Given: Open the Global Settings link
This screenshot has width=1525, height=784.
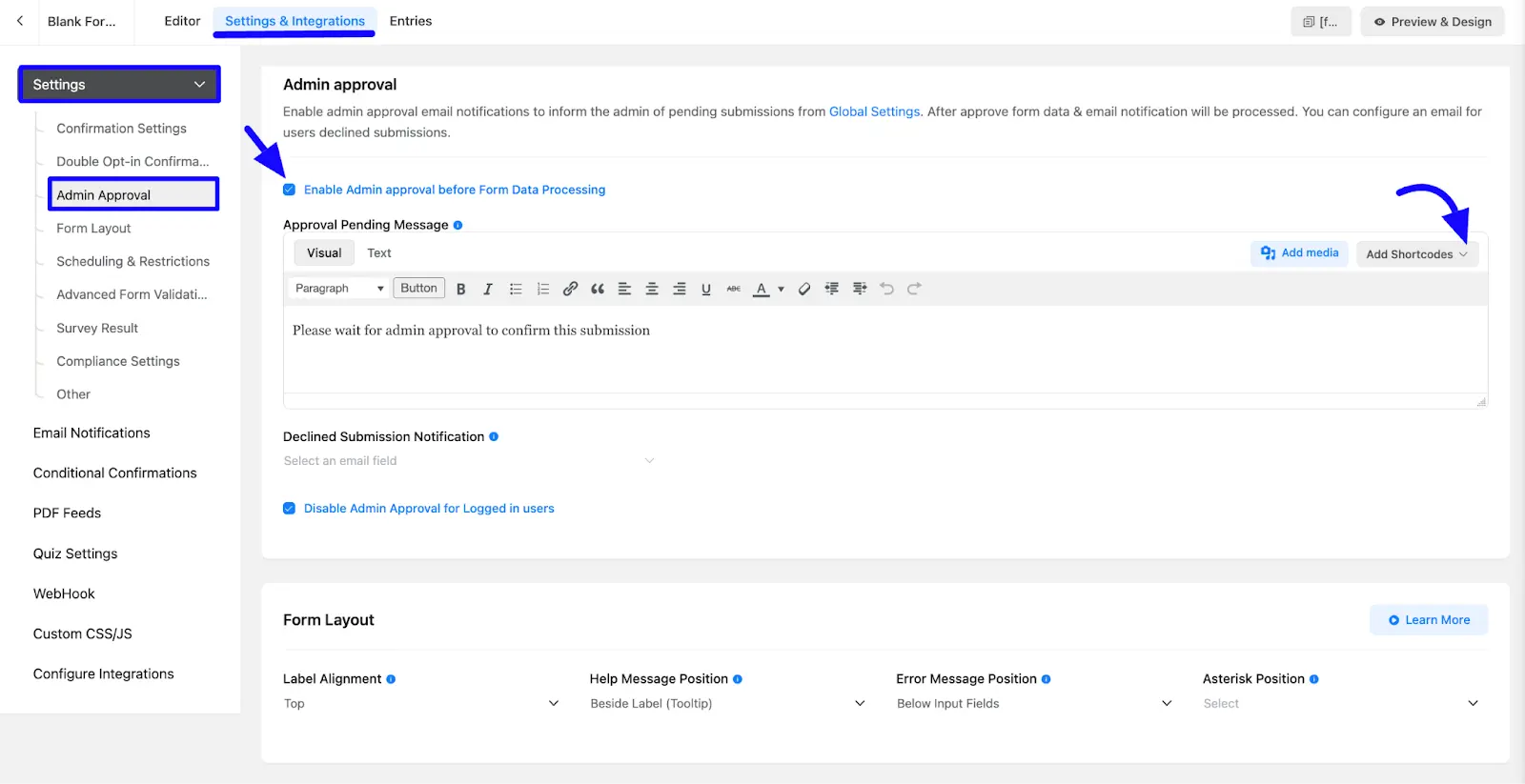Looking at the screenshot, I should (874, 111).
